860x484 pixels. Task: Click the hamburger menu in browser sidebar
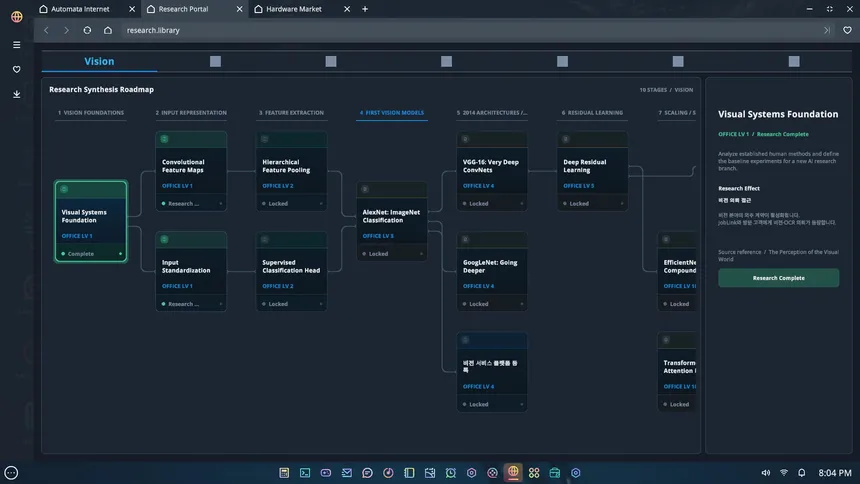tap(16, 44)
